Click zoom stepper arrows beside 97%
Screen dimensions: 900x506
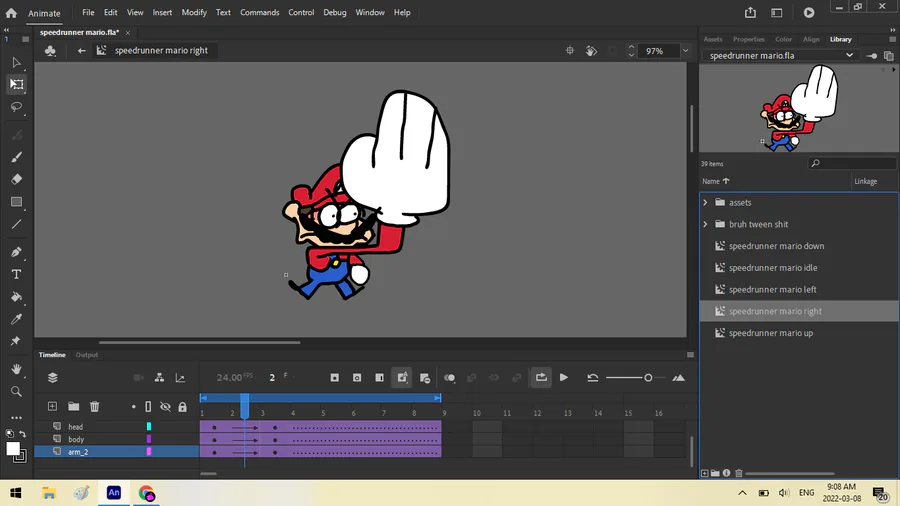point(631,50)
